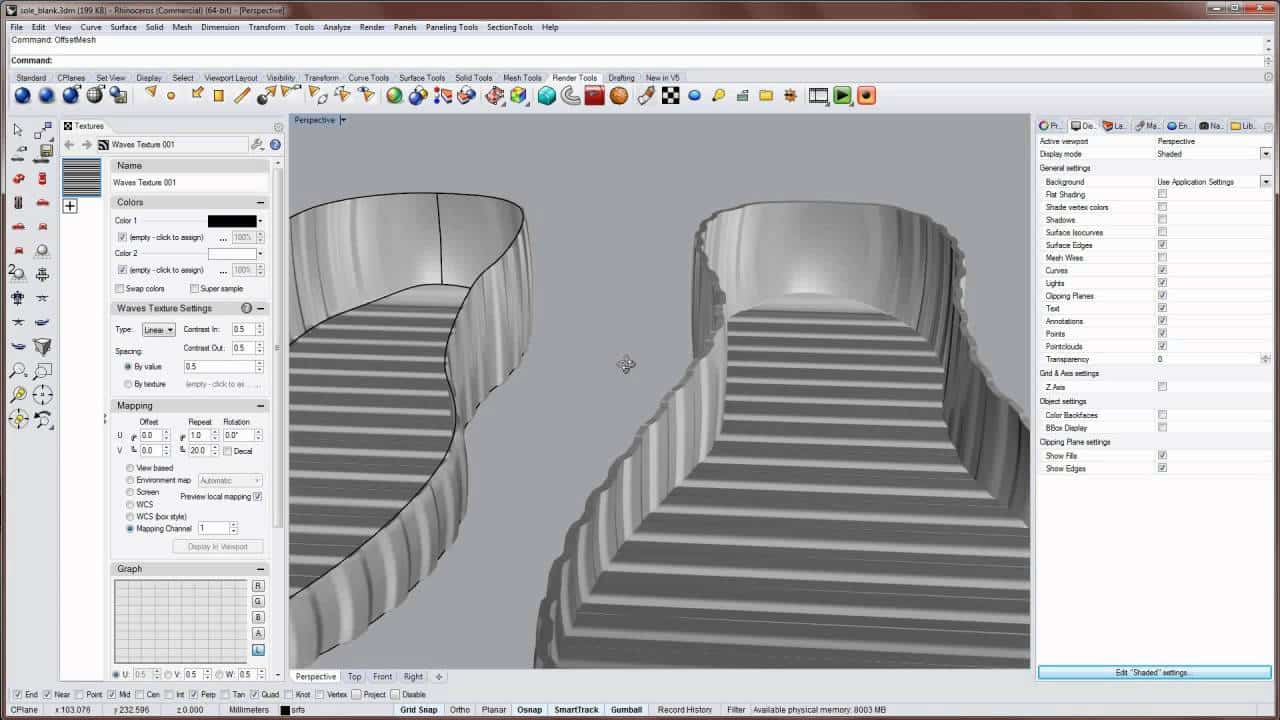Toggle Preview local mapping checkbox

tap(257, 496)
